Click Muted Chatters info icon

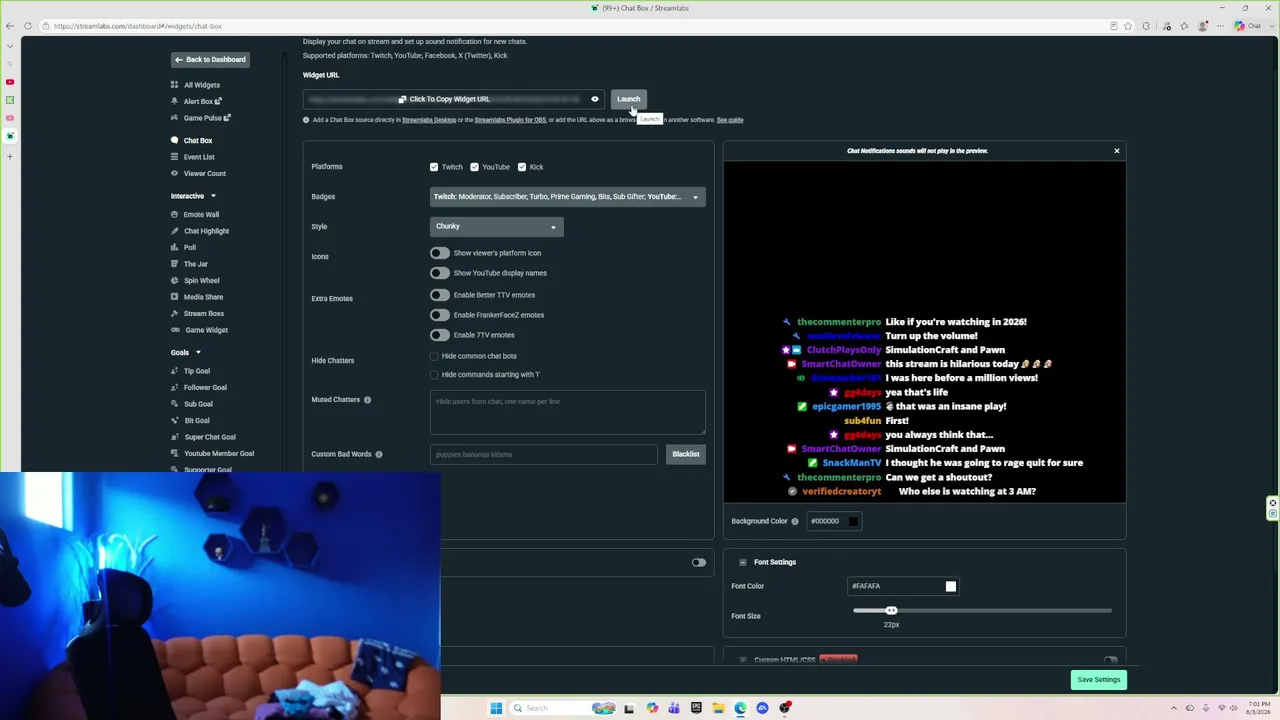[367, 400]
